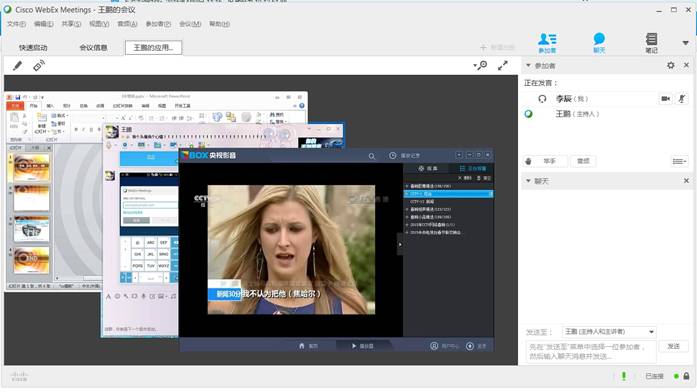Viewport: 697px width, 392px height.
Task: Click the 发送 send button
Action: coord(673,346)
